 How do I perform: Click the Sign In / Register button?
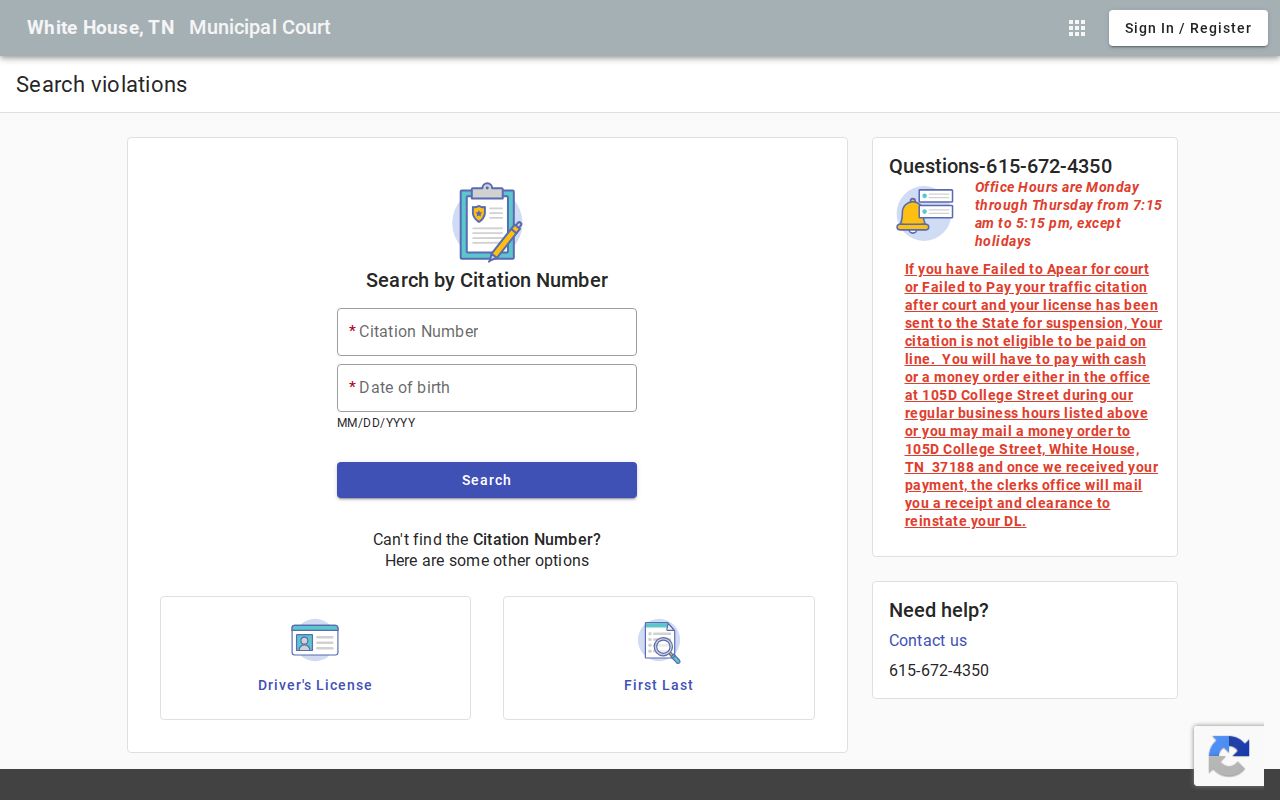coord(1188,28)
